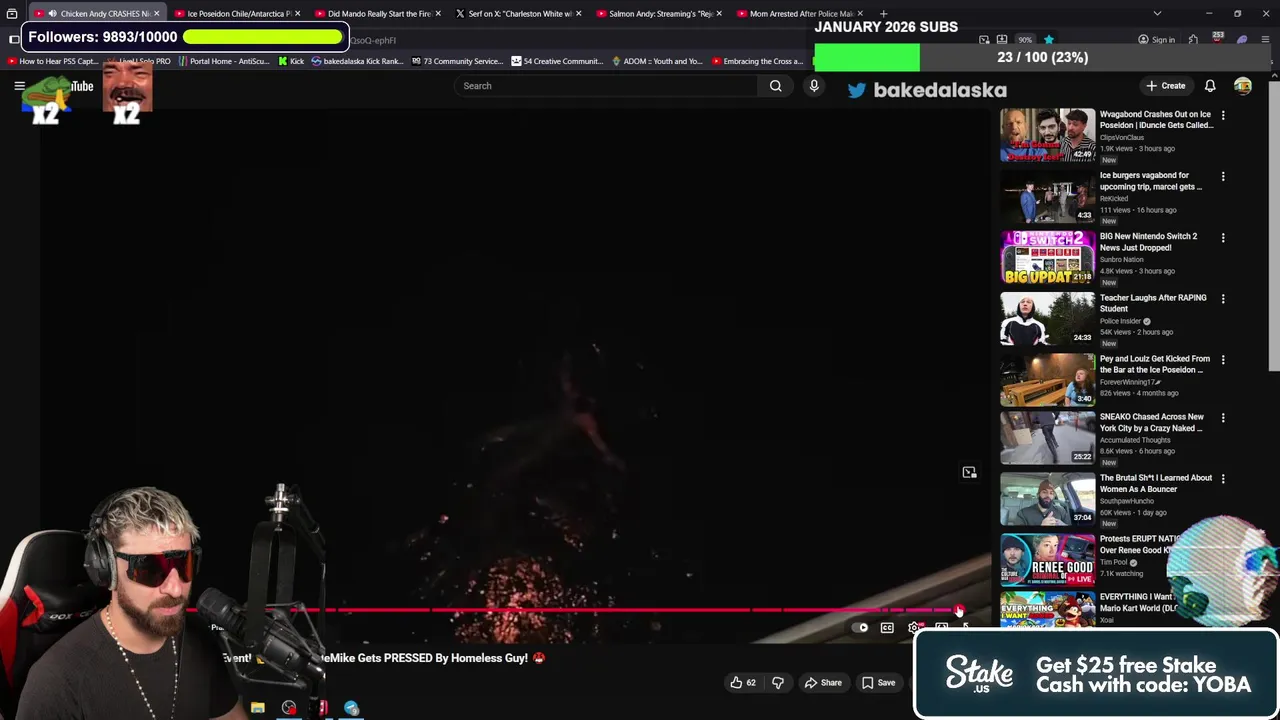
Task: Open the How to Hear PS5 Capt bookmark
Action: (53, 61)
